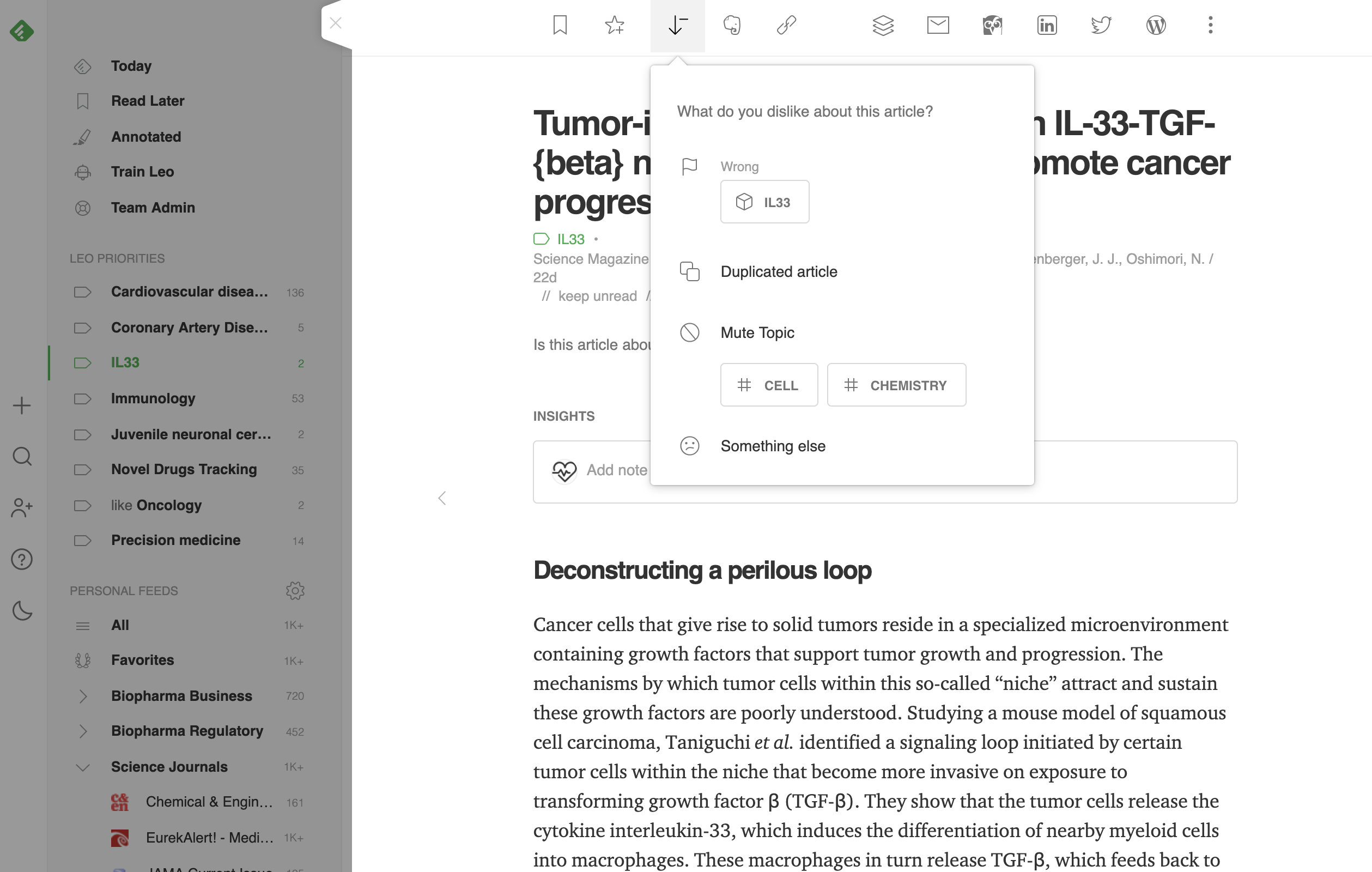The width and height of the screenshot is (1372, 872).
Task: Click the Leo skill brain icon
Action: point(732,25)
